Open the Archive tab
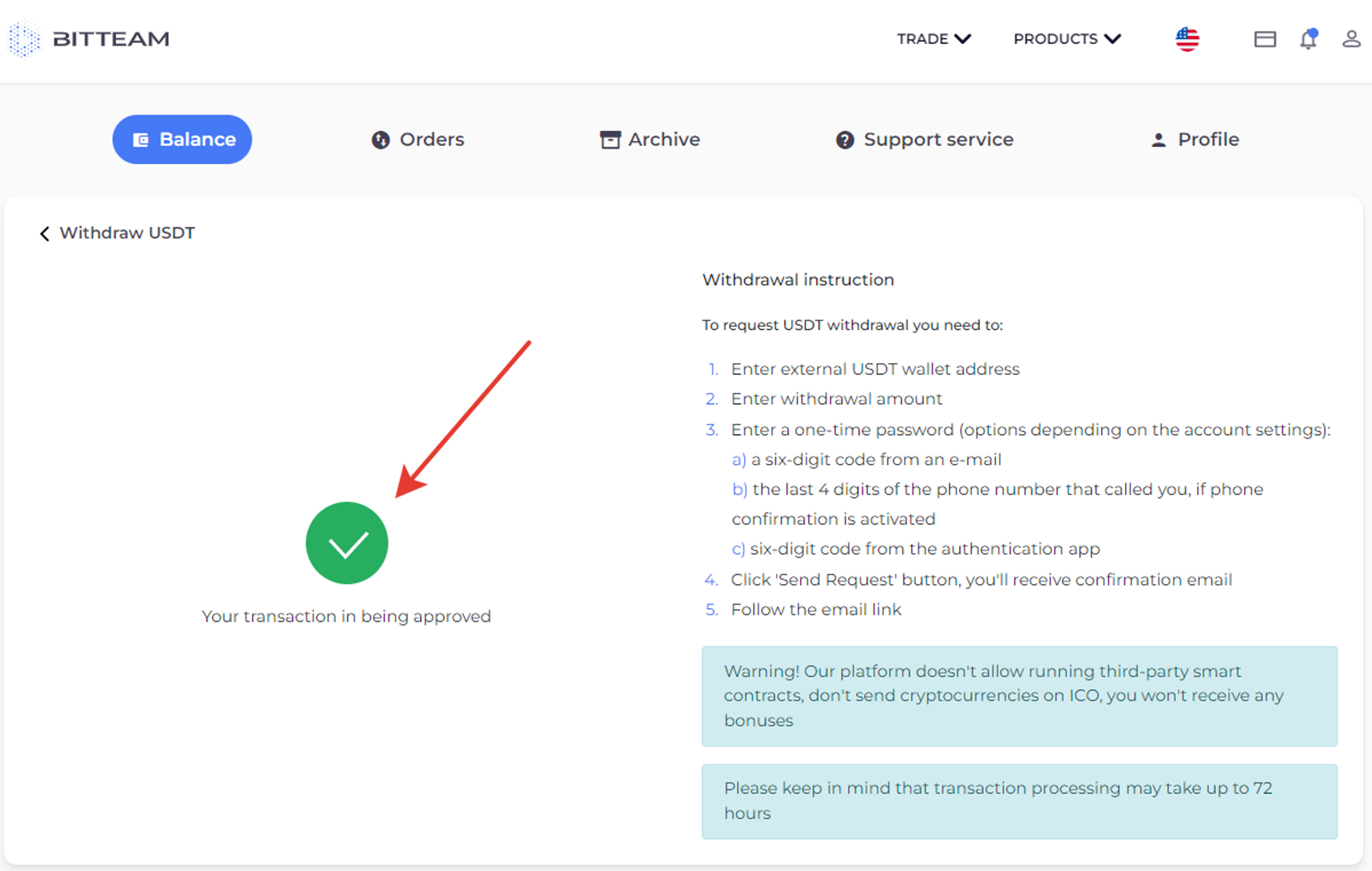This screenshot has width=1372, height=871. pyautogui.click(x=650, y=139)
